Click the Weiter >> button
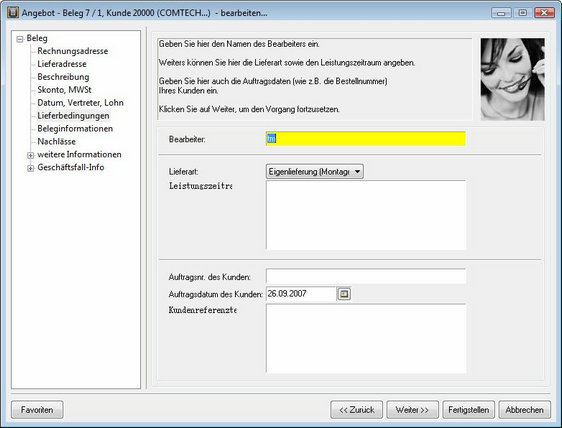 [x=412, y=409]
